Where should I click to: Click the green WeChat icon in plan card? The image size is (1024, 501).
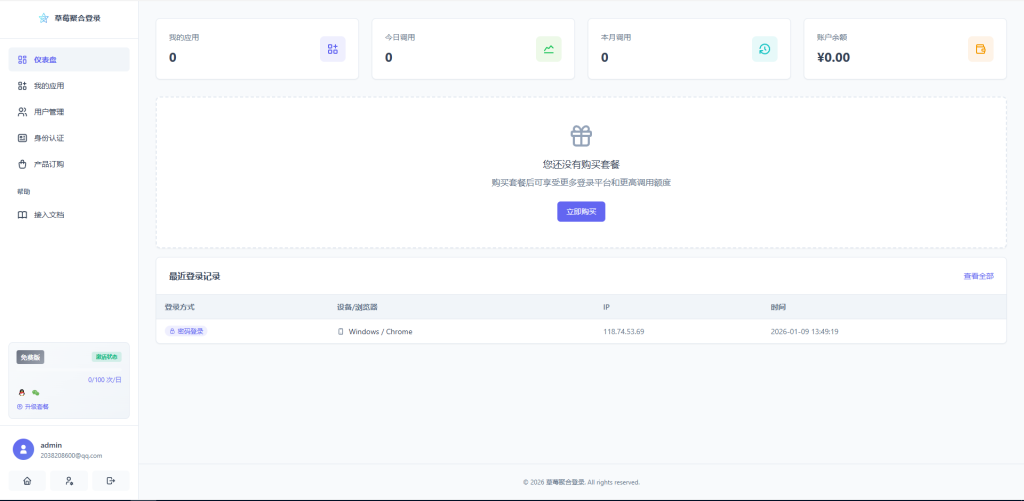pos(35,393)
